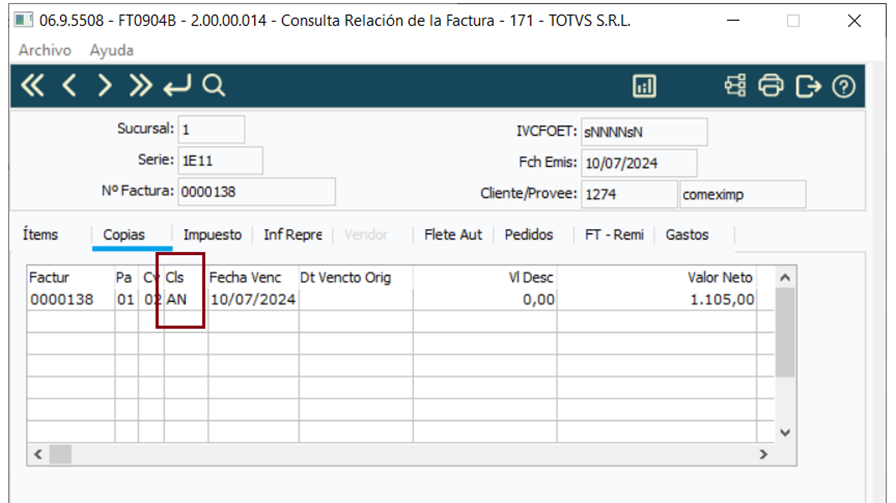The height and width of the screenshot is (503, 896).
Task: Click the client name field comeximp
Action: (x=743, y=194)
